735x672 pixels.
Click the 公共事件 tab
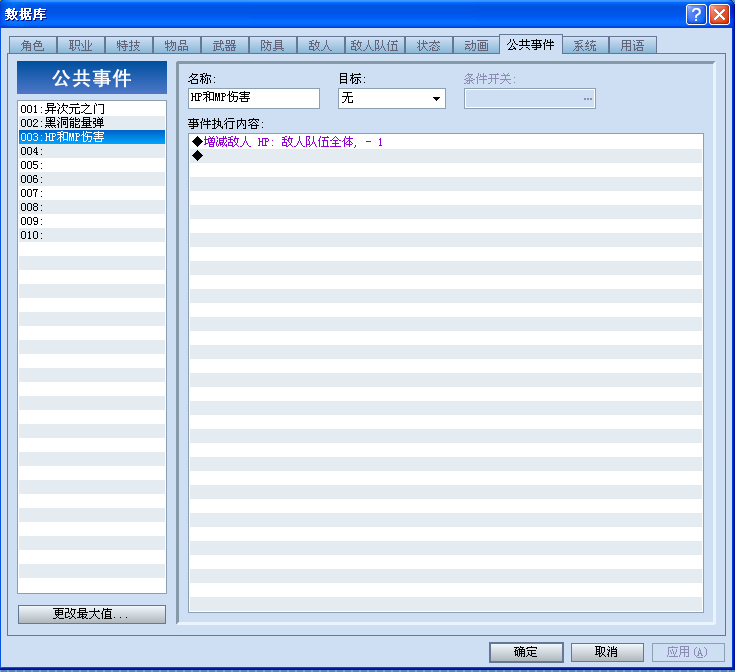pos(531,45)
